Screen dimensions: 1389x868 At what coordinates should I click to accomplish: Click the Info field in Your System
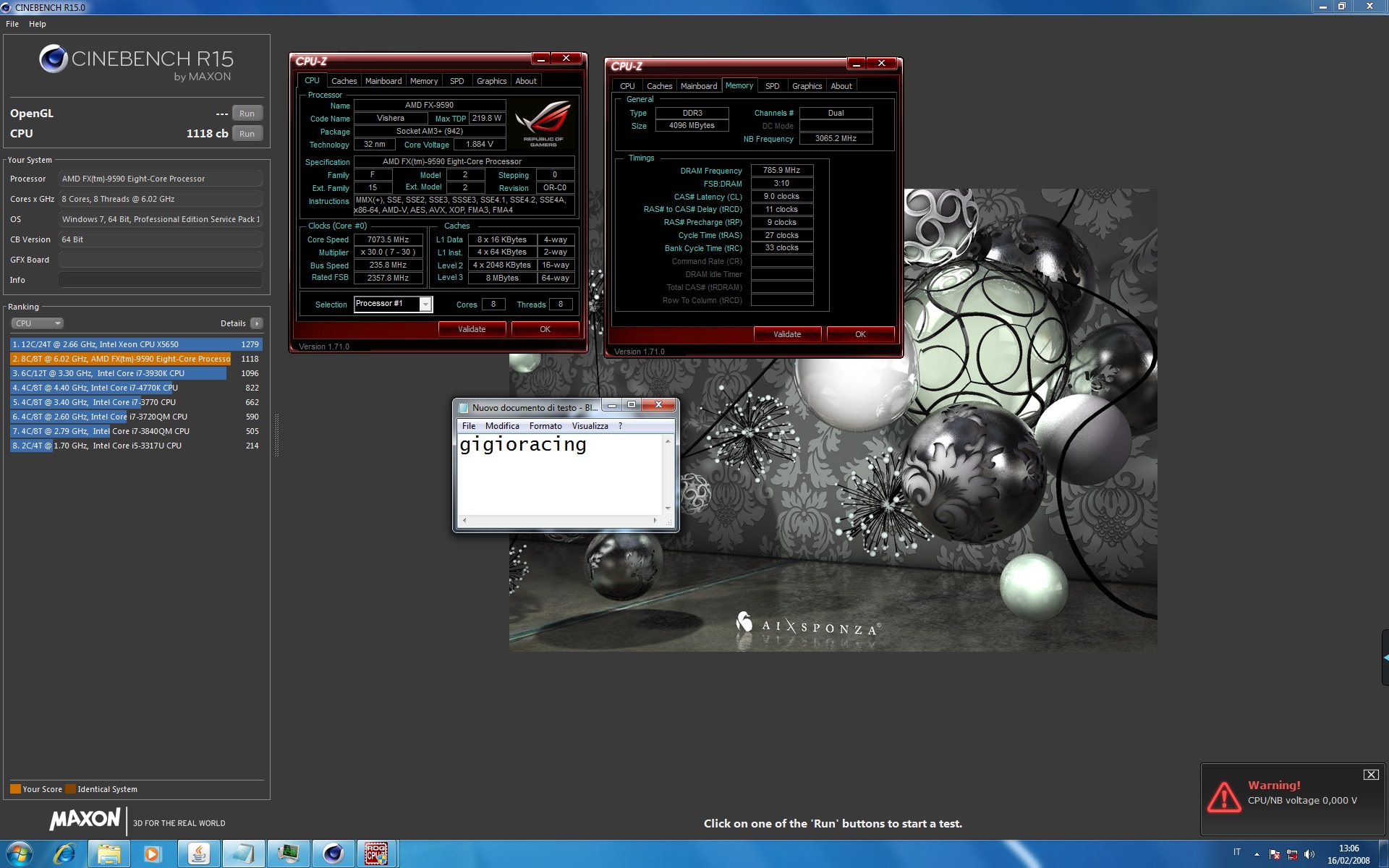pos(161,280)
